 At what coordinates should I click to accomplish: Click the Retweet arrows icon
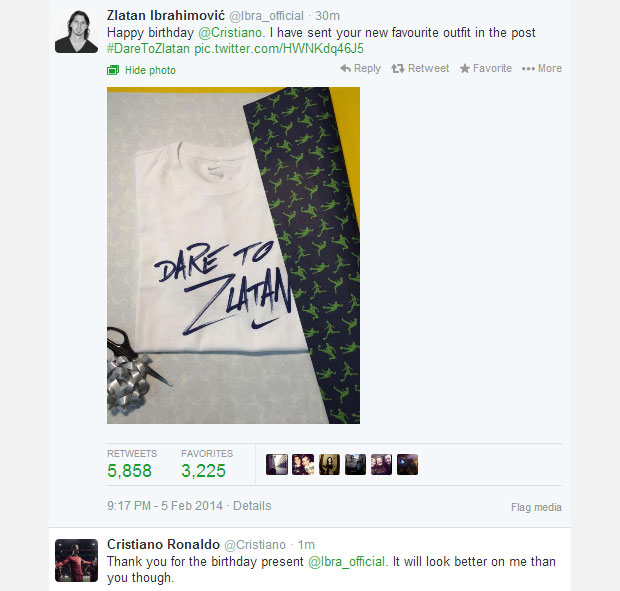click(397, 68)
